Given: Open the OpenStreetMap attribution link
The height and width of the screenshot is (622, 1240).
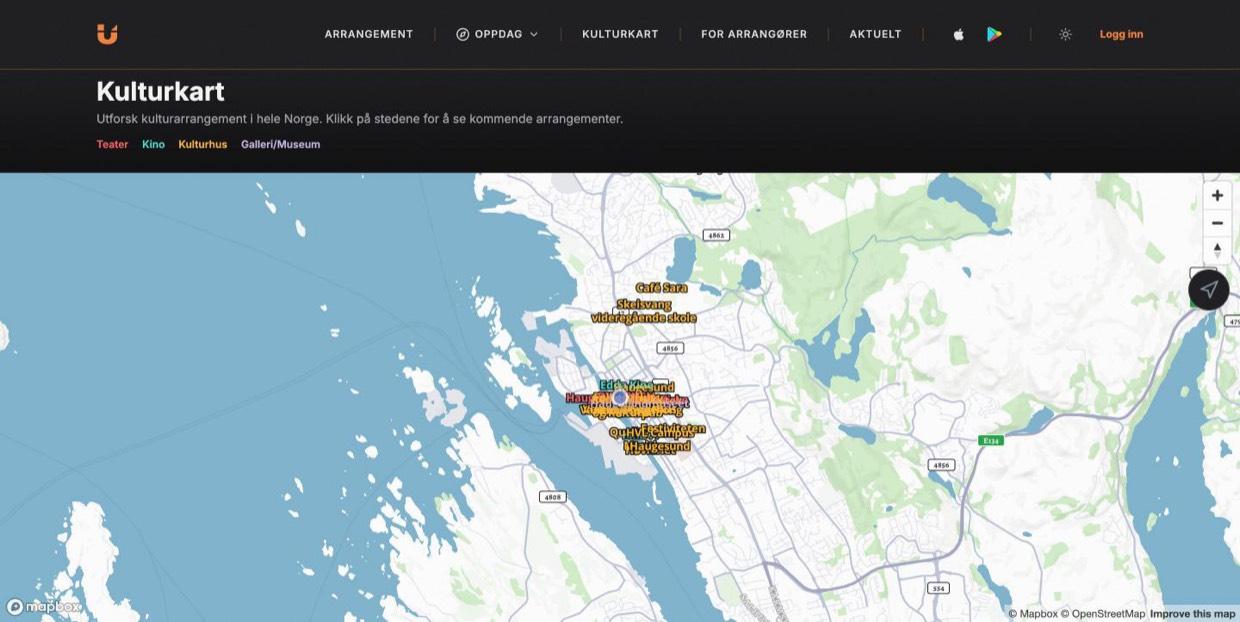Looking at the screenshot, I should point(1103,614).
